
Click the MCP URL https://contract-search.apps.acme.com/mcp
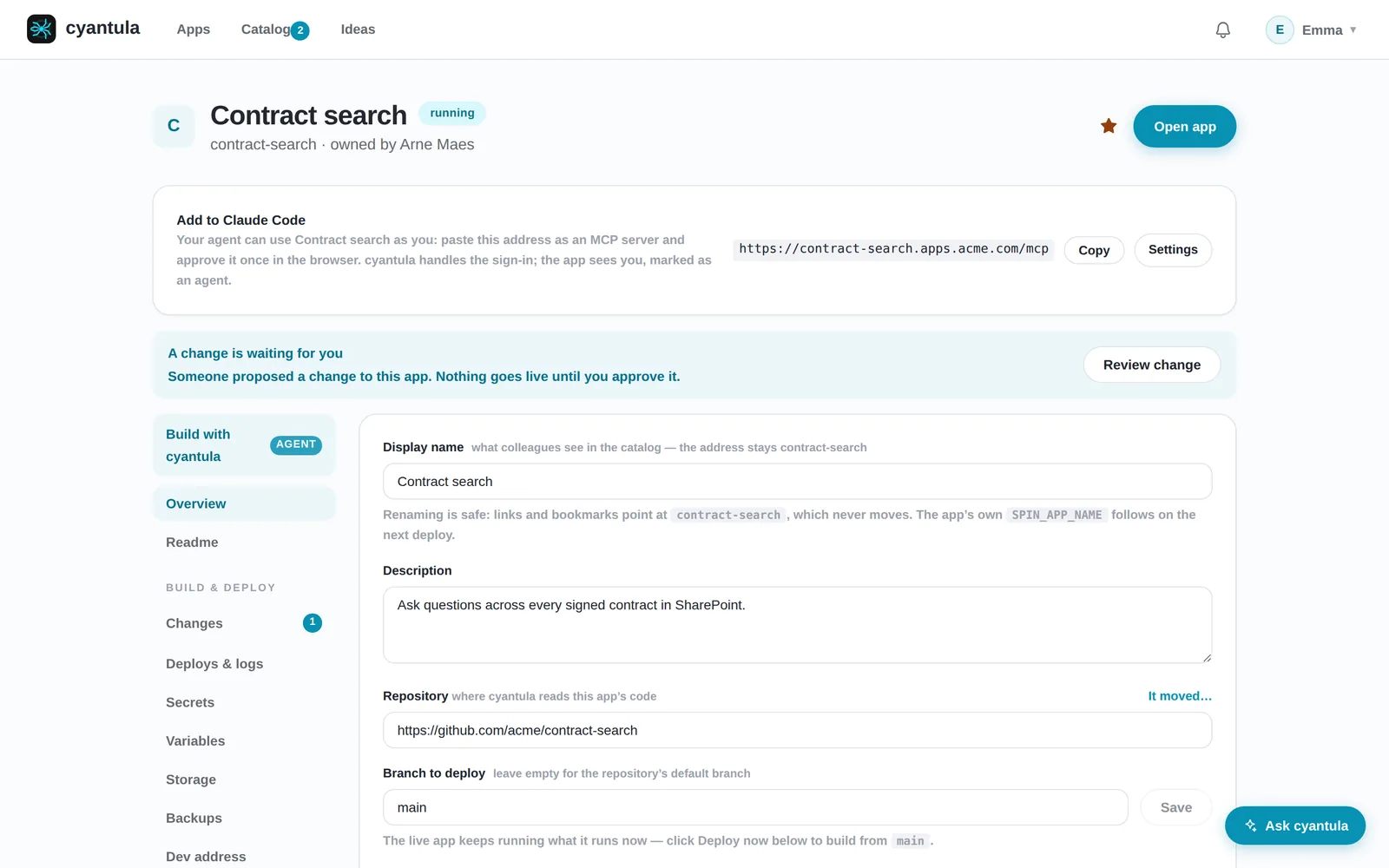pos(893,249)
